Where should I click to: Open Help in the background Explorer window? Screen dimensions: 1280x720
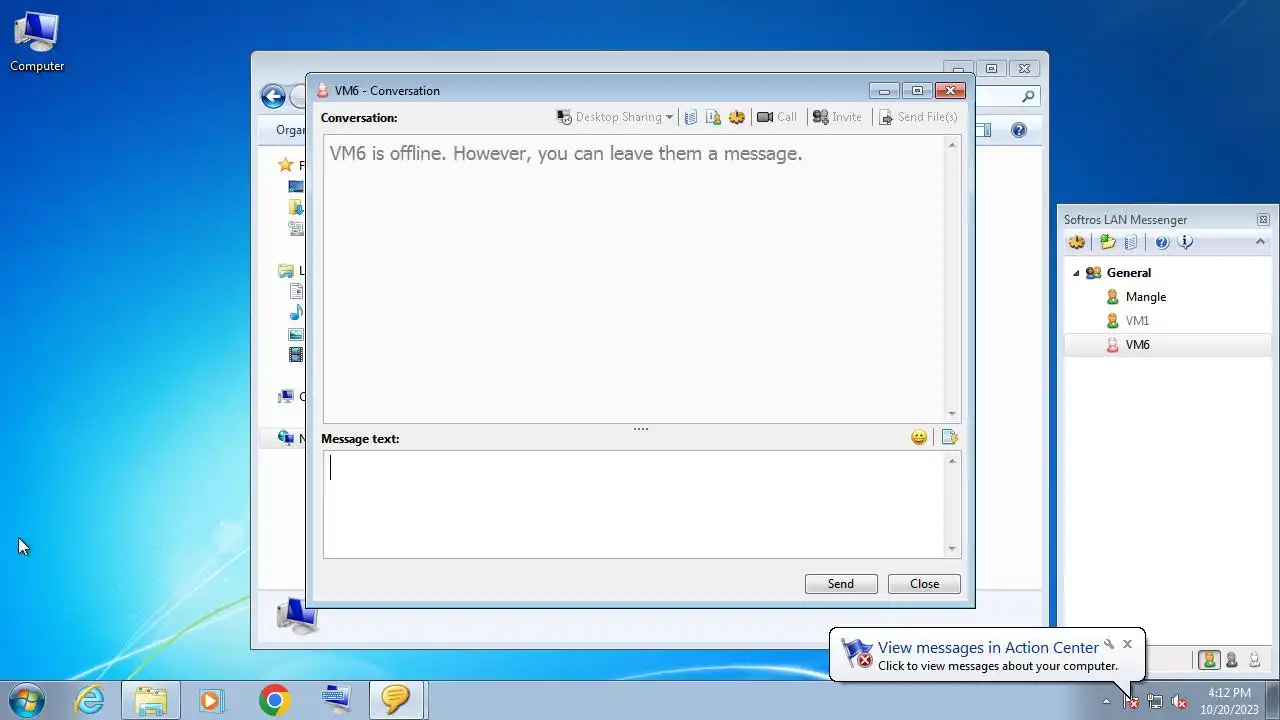coord(1018,130)
